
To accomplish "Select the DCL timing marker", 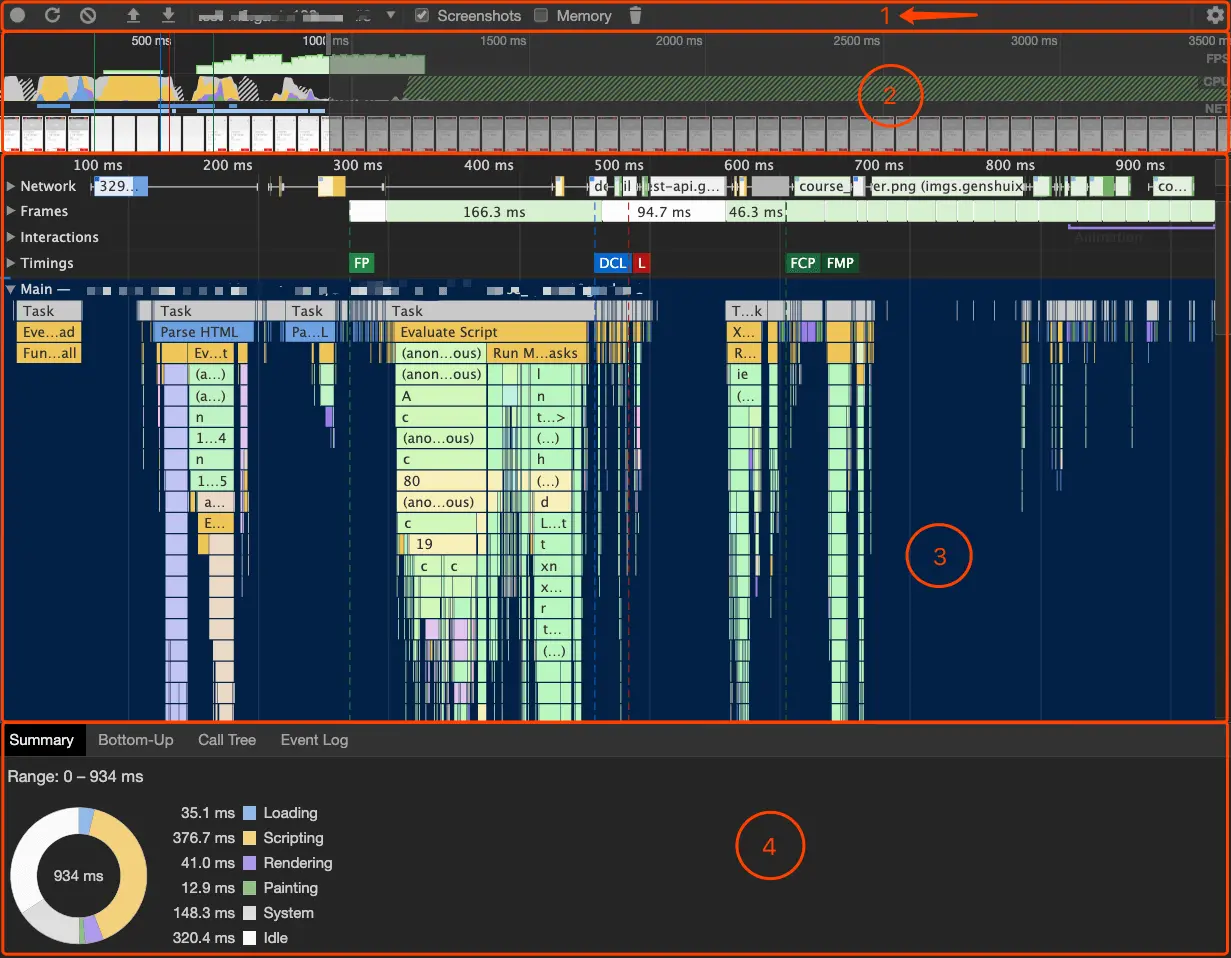I will pyautogui.click(x=611, y=263).
